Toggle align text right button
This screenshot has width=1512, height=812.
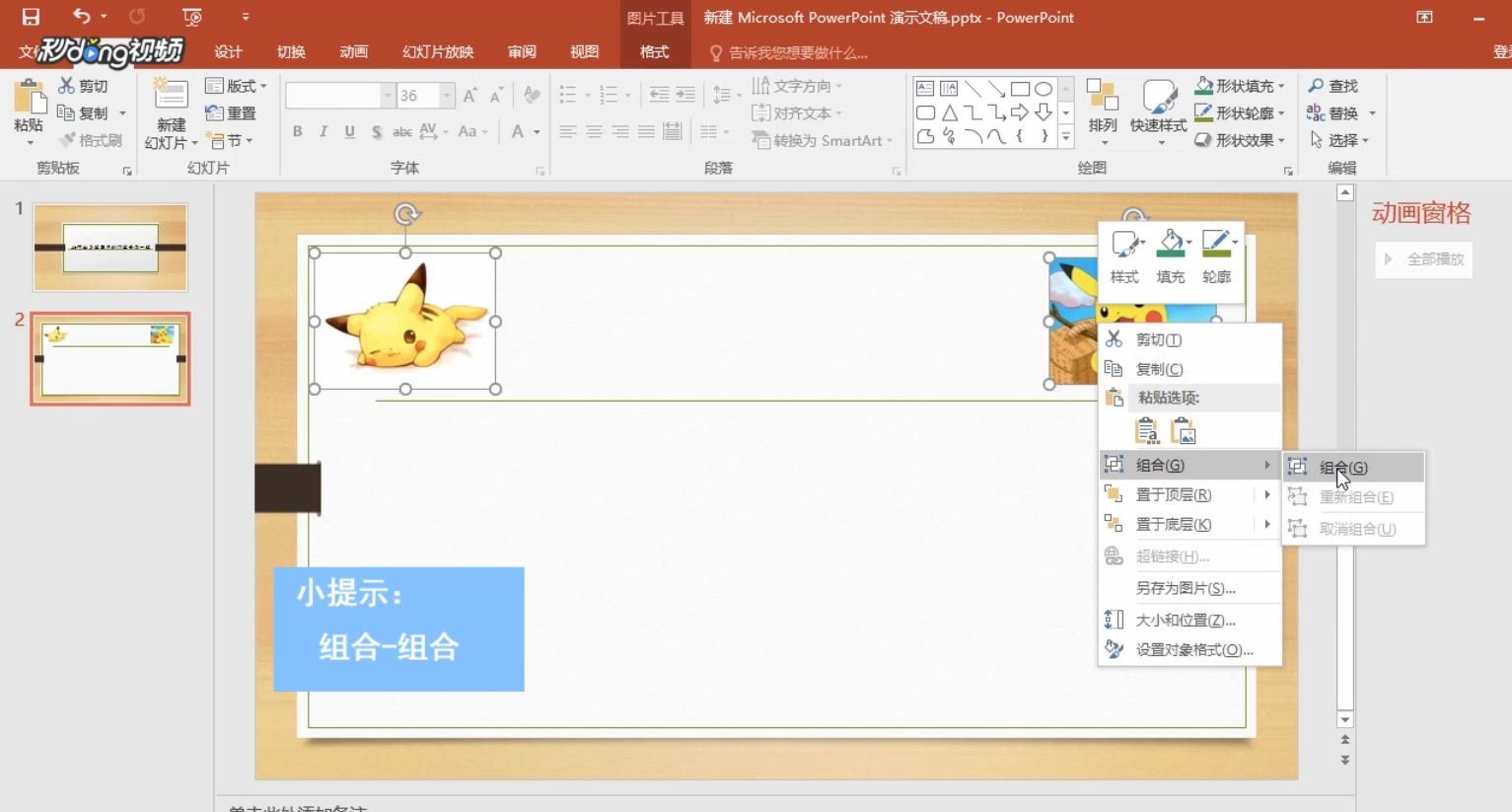click(x=620, y=131)
